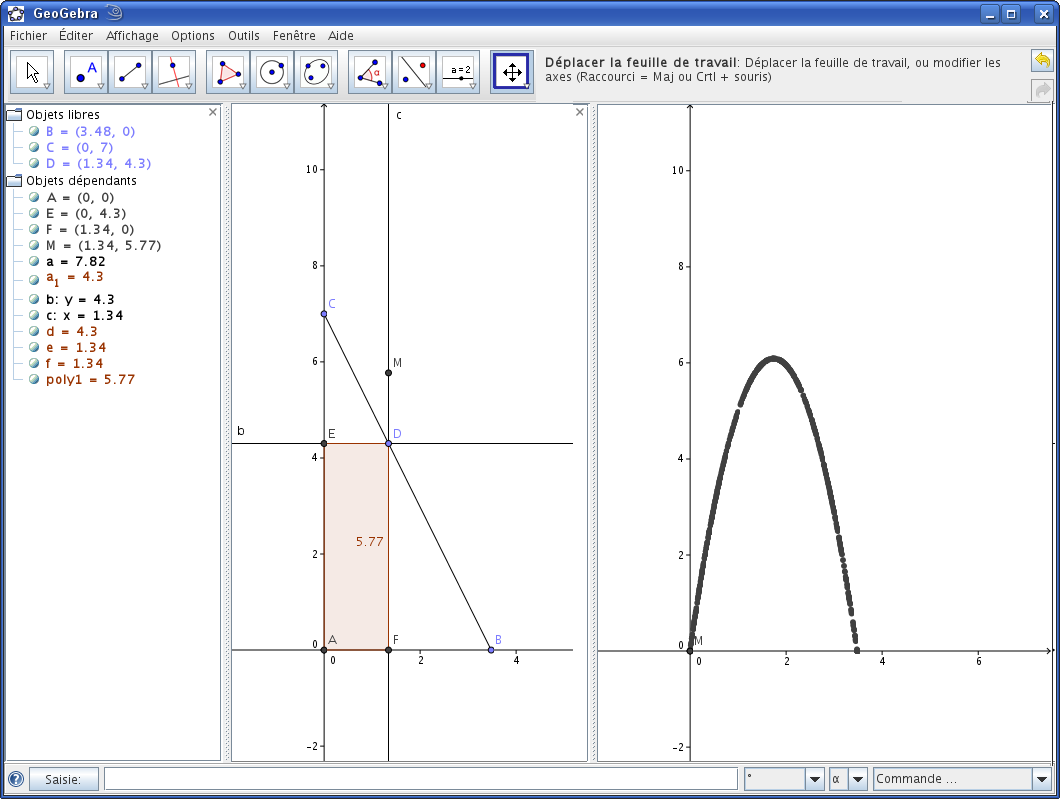Select the Move drawing pad tool
Screen dimensions: 1060x799
[x=512, y=72]
